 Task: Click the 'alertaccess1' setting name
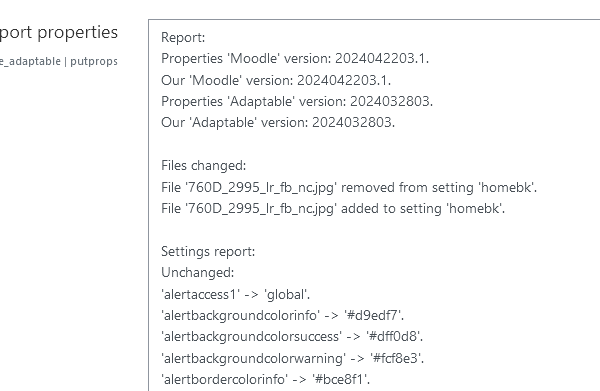(201, 295)
